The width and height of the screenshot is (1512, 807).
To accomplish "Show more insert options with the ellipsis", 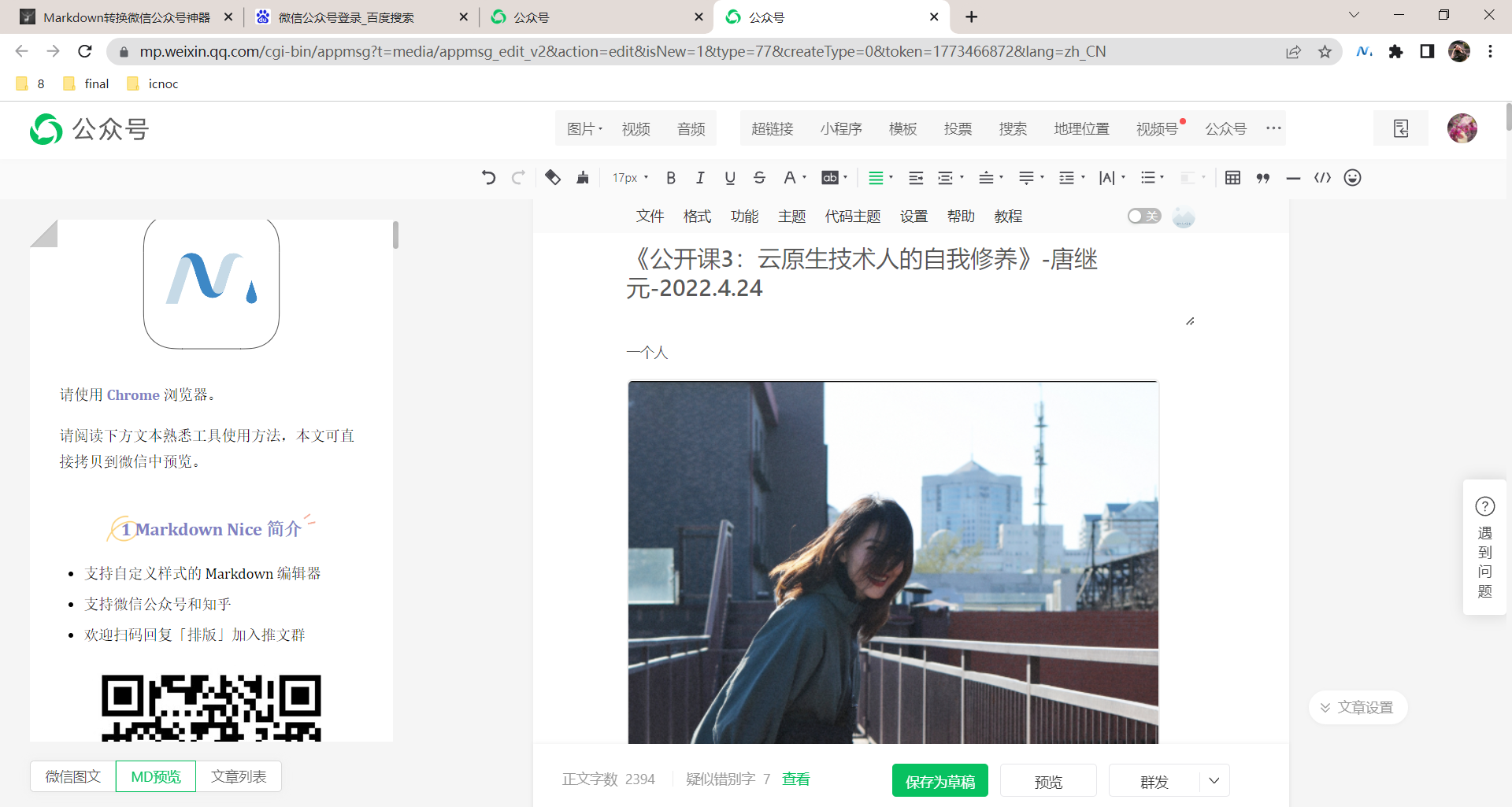I will [1273, 128].
